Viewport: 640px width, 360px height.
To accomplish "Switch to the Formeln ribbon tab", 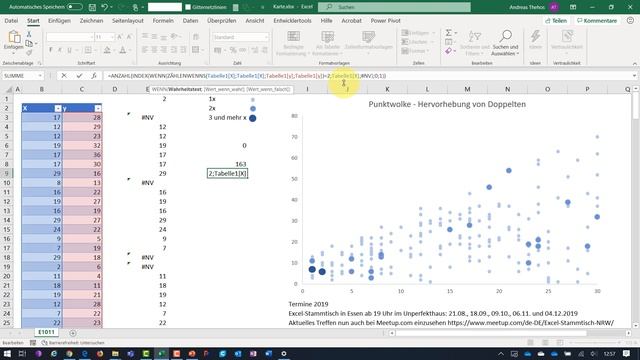I will [x=163, y=20].
